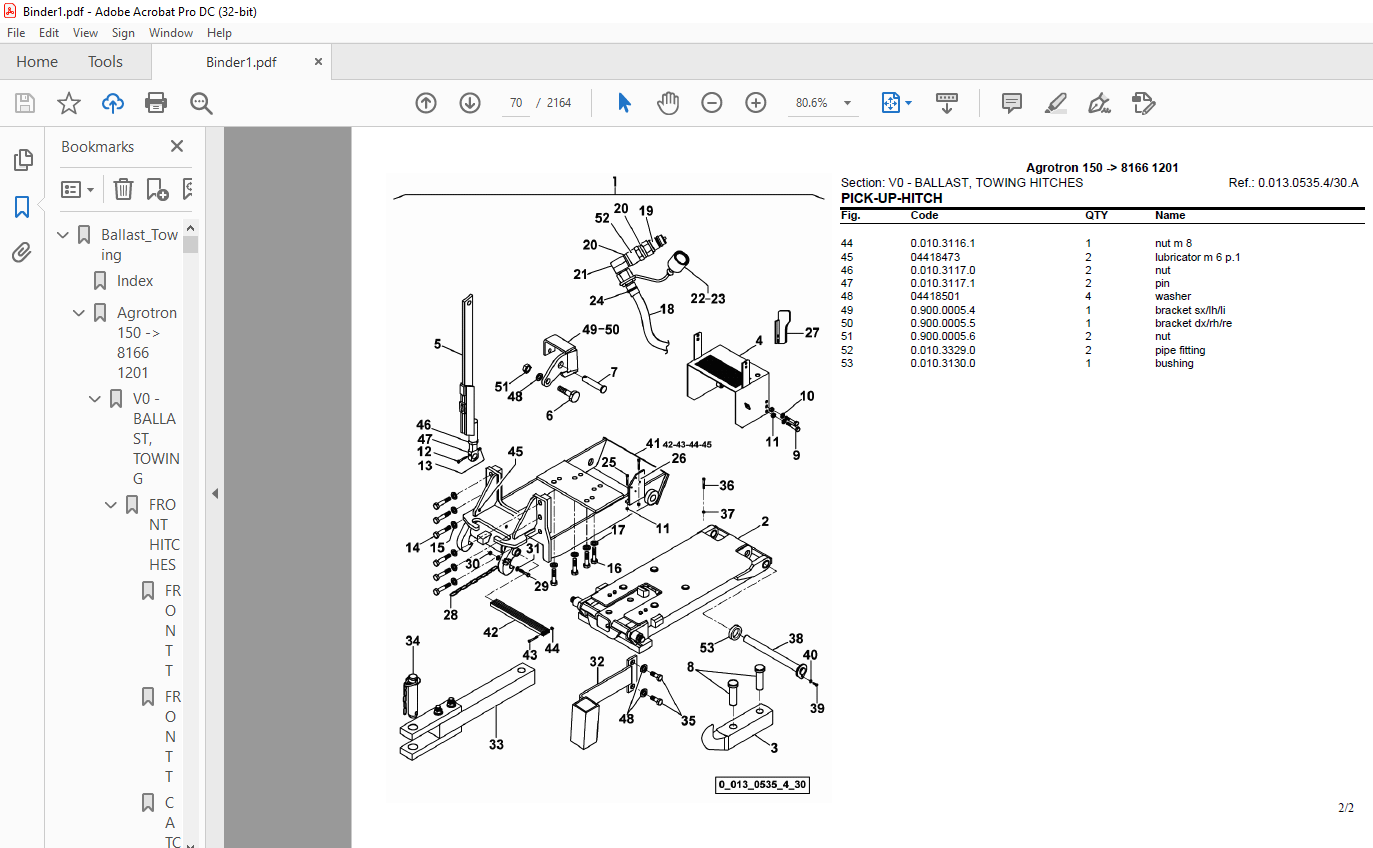Viewport: 1373px width, 848px height.
Task: Activate the arrow selection tool
Action: [624, 103]
